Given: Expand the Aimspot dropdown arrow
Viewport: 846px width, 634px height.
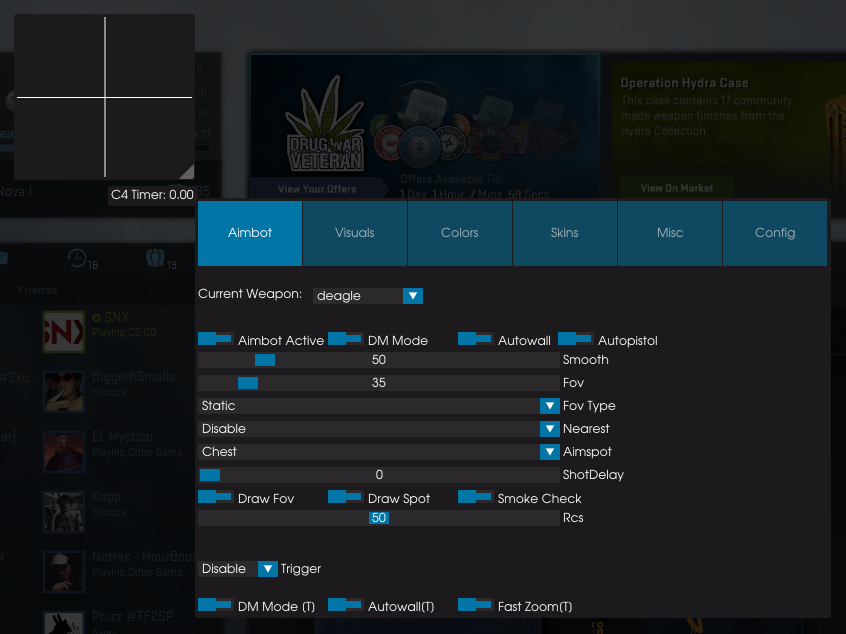Looking at the screenshot, I should (549, 452).
